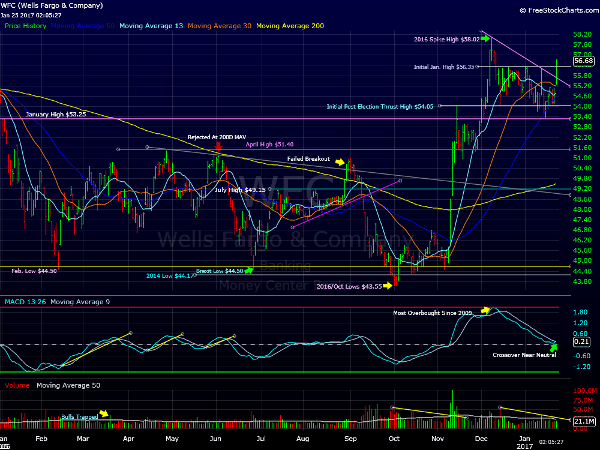
Task: Click the -1.20 value on MACD axis
Action: click(x=581, y=367)
